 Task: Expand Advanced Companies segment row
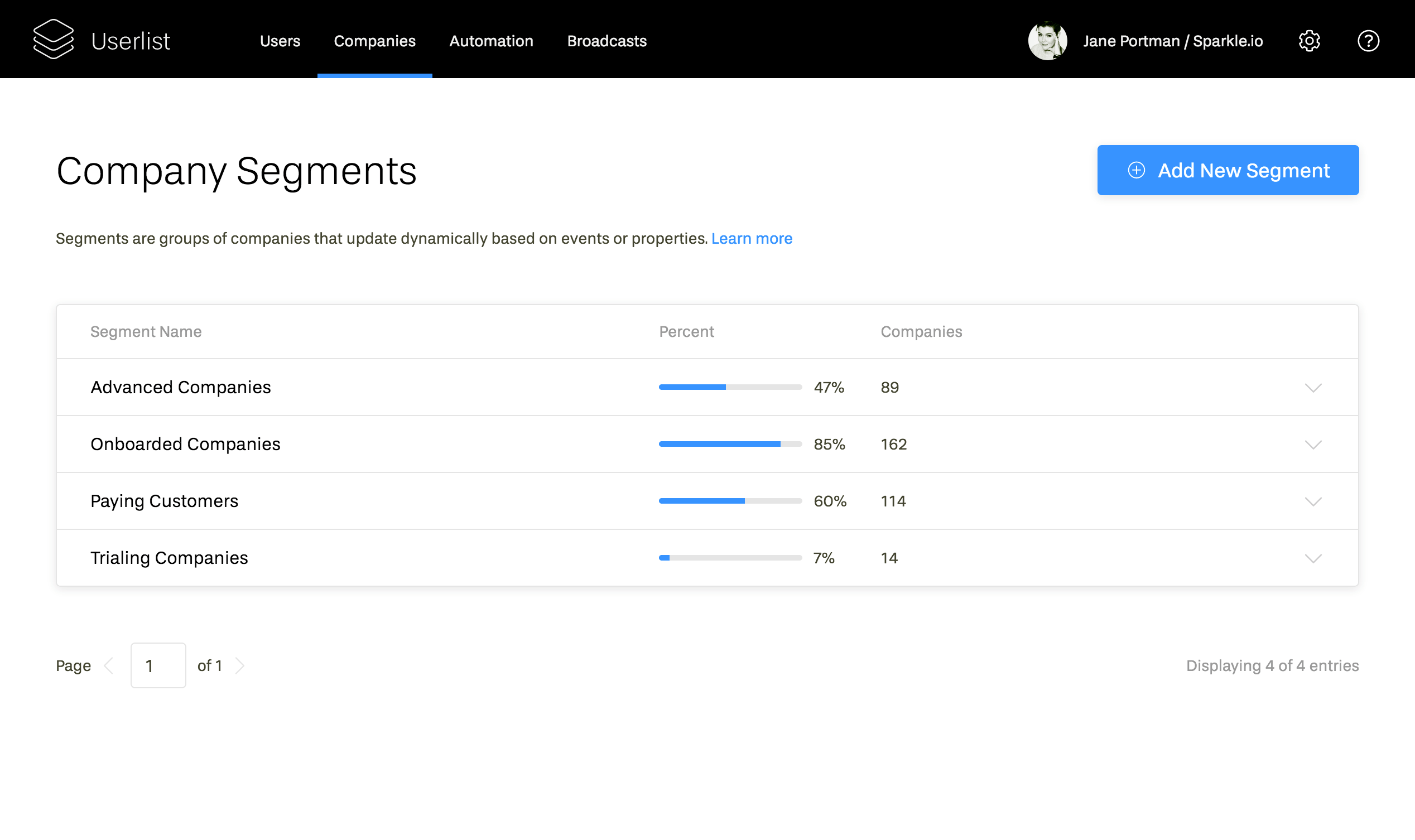click(x=1313, y=387)
